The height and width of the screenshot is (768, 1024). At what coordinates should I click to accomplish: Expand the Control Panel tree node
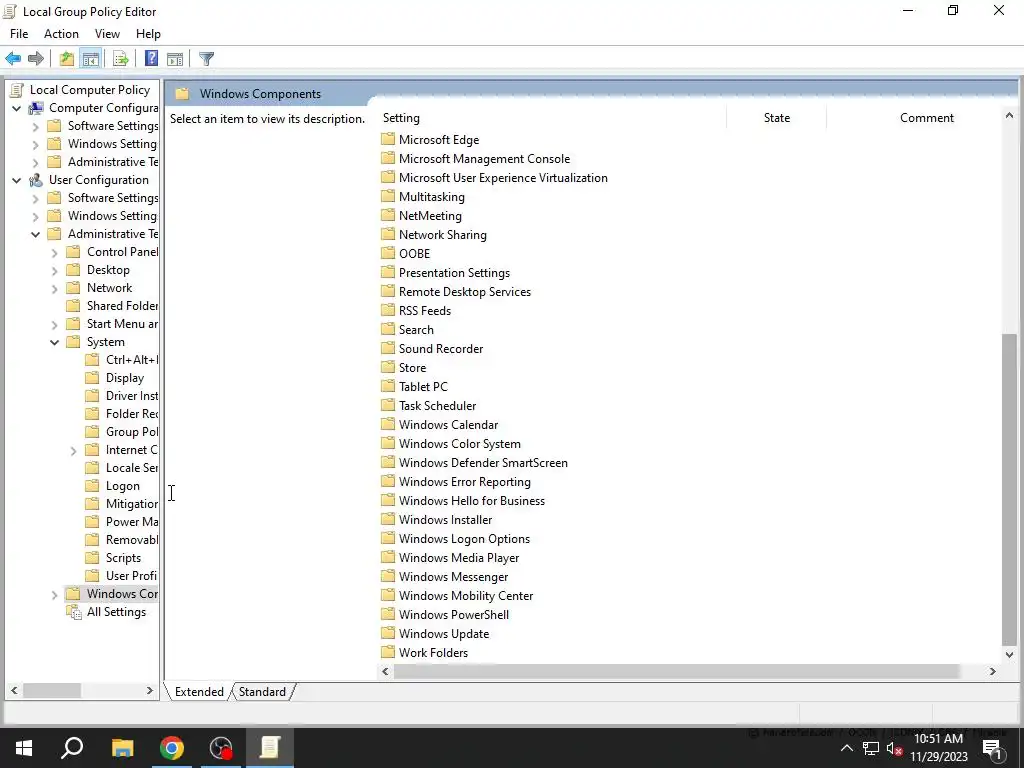point(55,252)
